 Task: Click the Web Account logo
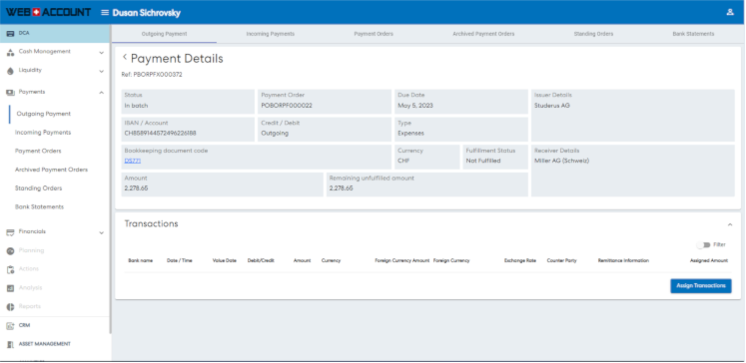tap(48, 12)
